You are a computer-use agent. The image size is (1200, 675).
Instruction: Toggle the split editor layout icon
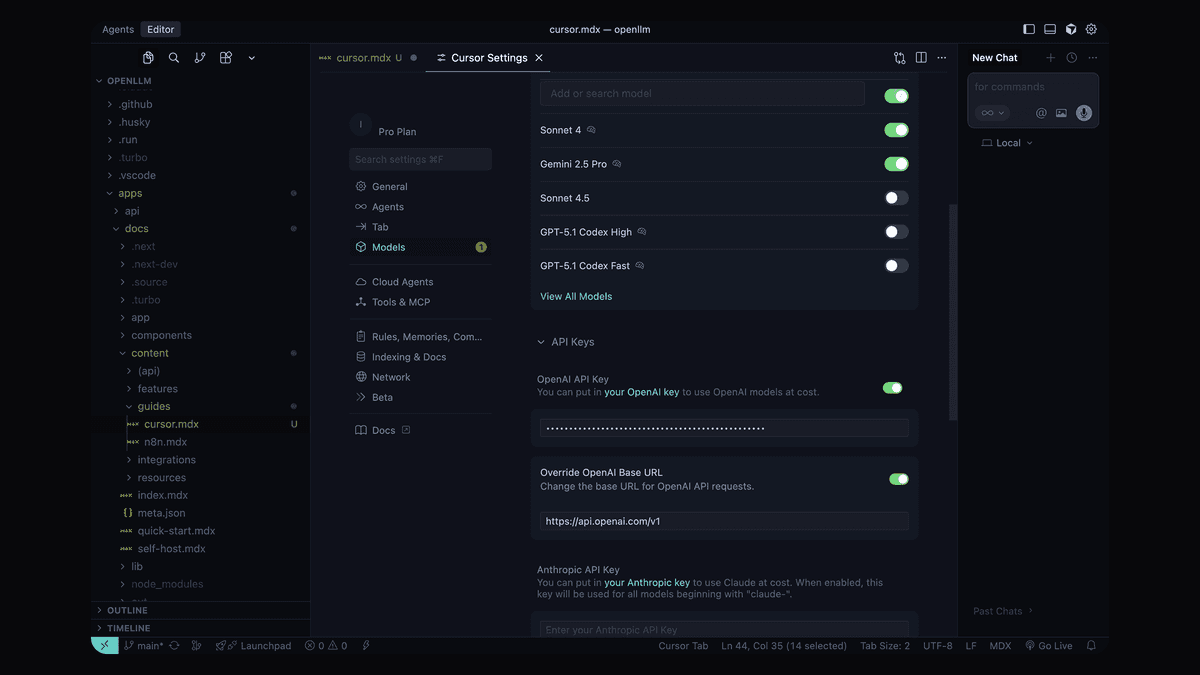click(x=920, y=57)
